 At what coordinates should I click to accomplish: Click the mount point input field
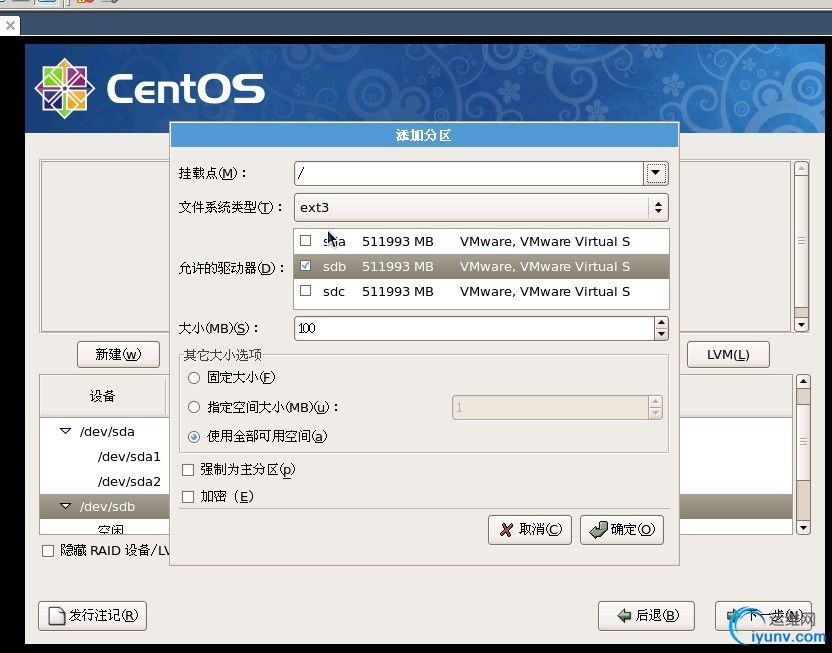click(x=469, y=173)
